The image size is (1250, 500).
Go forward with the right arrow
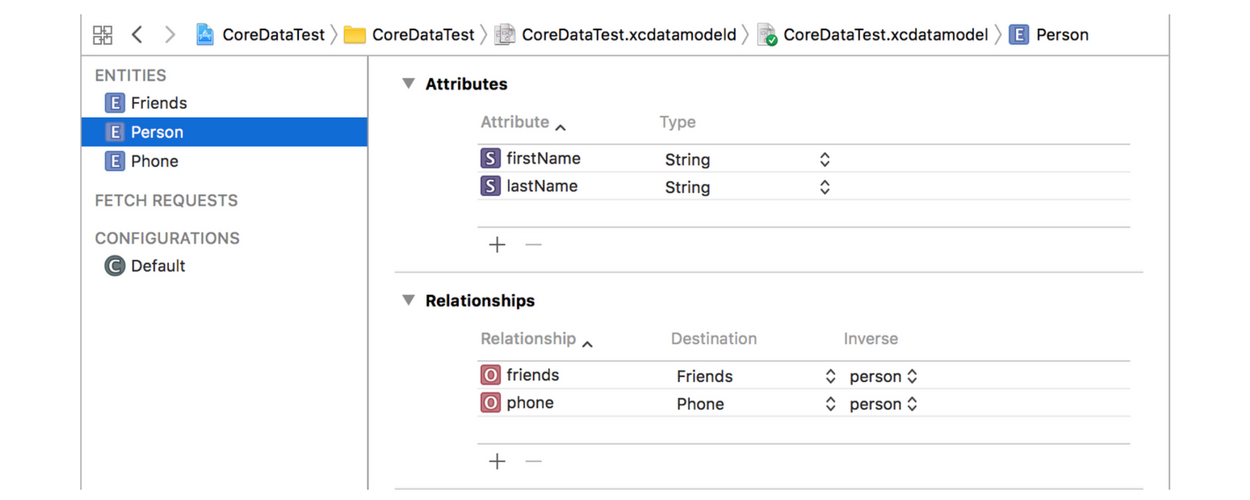[170, 35]
